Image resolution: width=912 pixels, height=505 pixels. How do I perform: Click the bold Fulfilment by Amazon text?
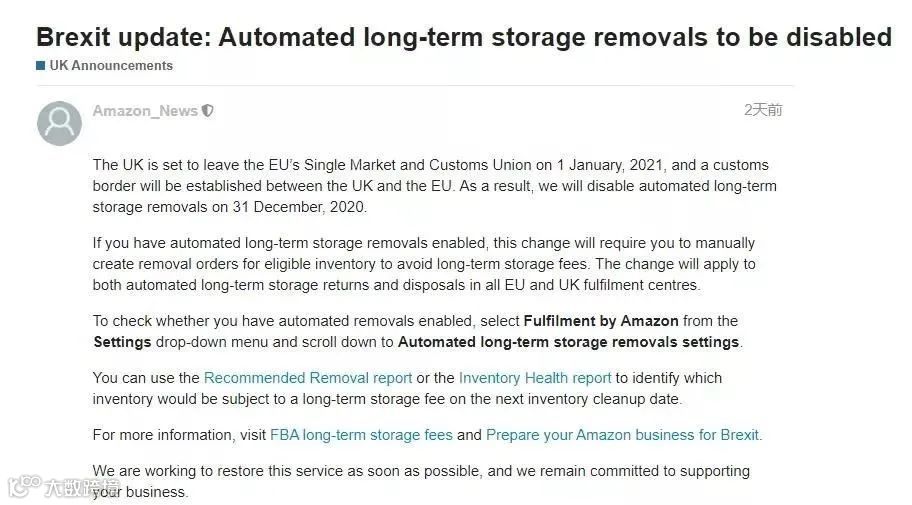[601, 321]
